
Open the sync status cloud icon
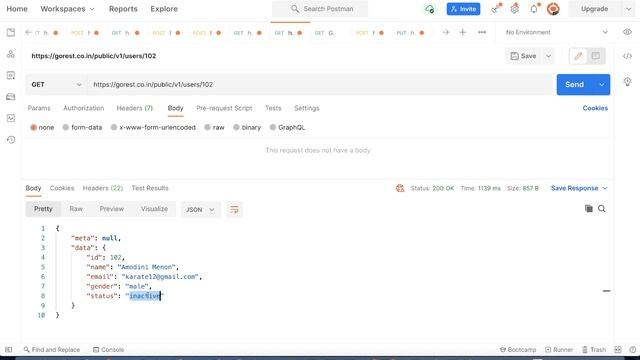429,9
